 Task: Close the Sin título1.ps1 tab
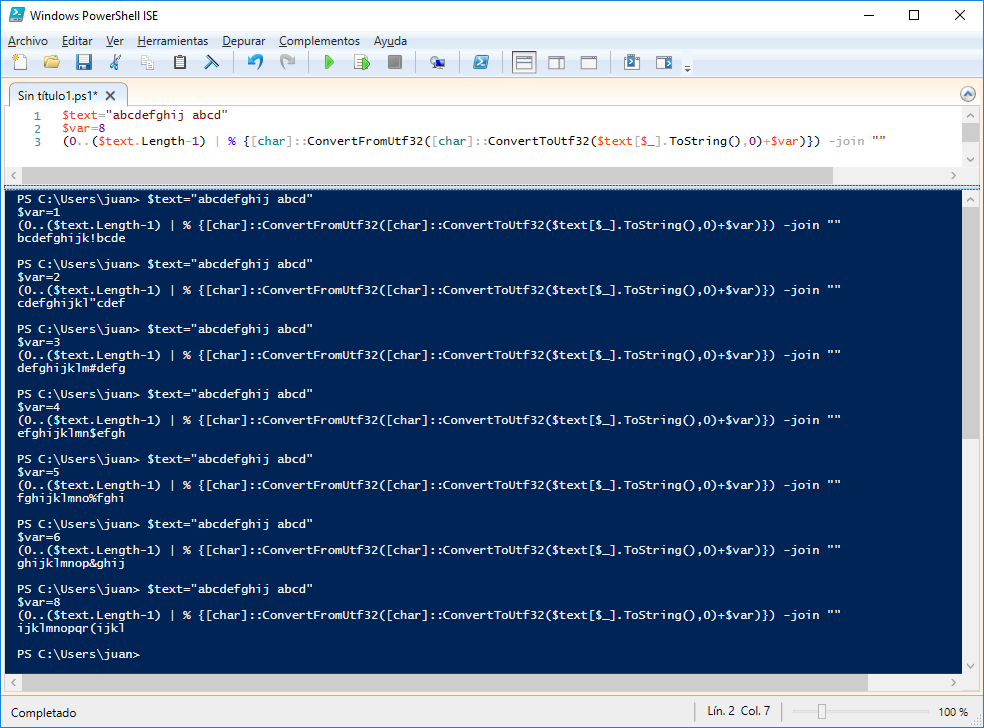click(110, 96)
